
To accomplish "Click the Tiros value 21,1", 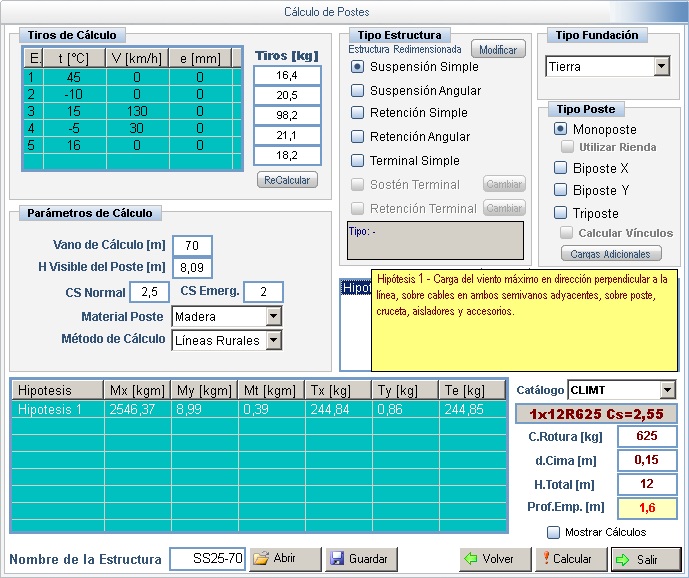I will (287, 135).
